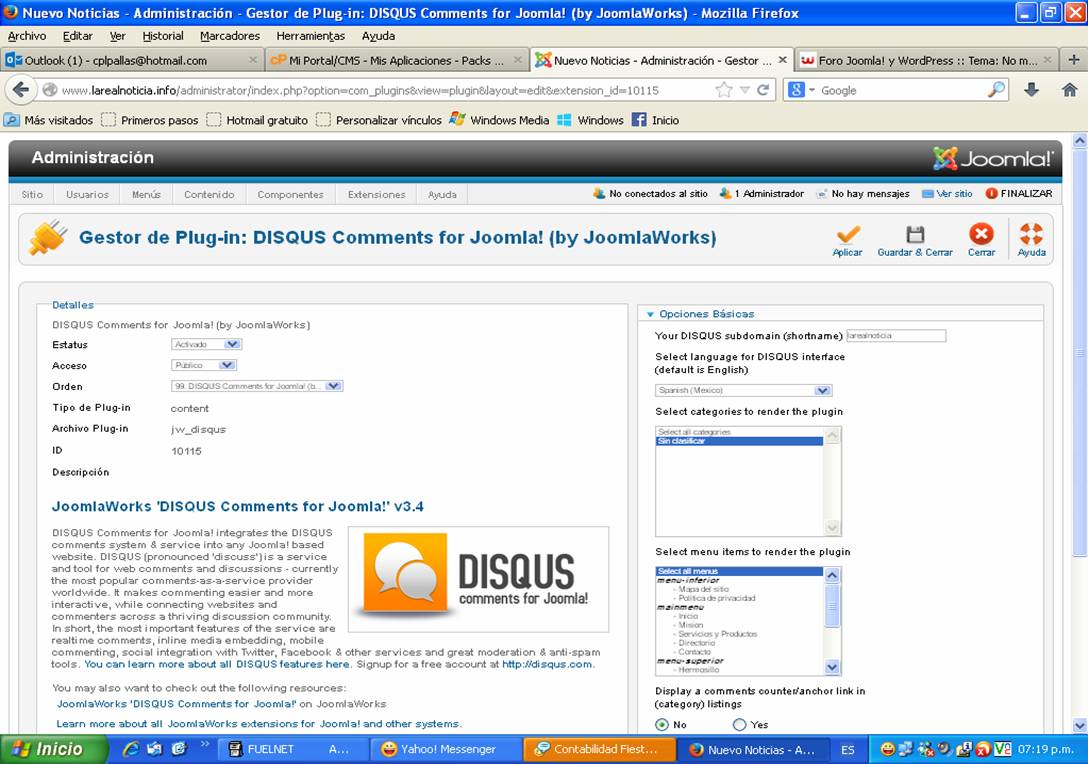The height and width of the screenshot is (764, 1088).
Task: Open the Facebook Inicio bookmark
Action: coord(656,120)
